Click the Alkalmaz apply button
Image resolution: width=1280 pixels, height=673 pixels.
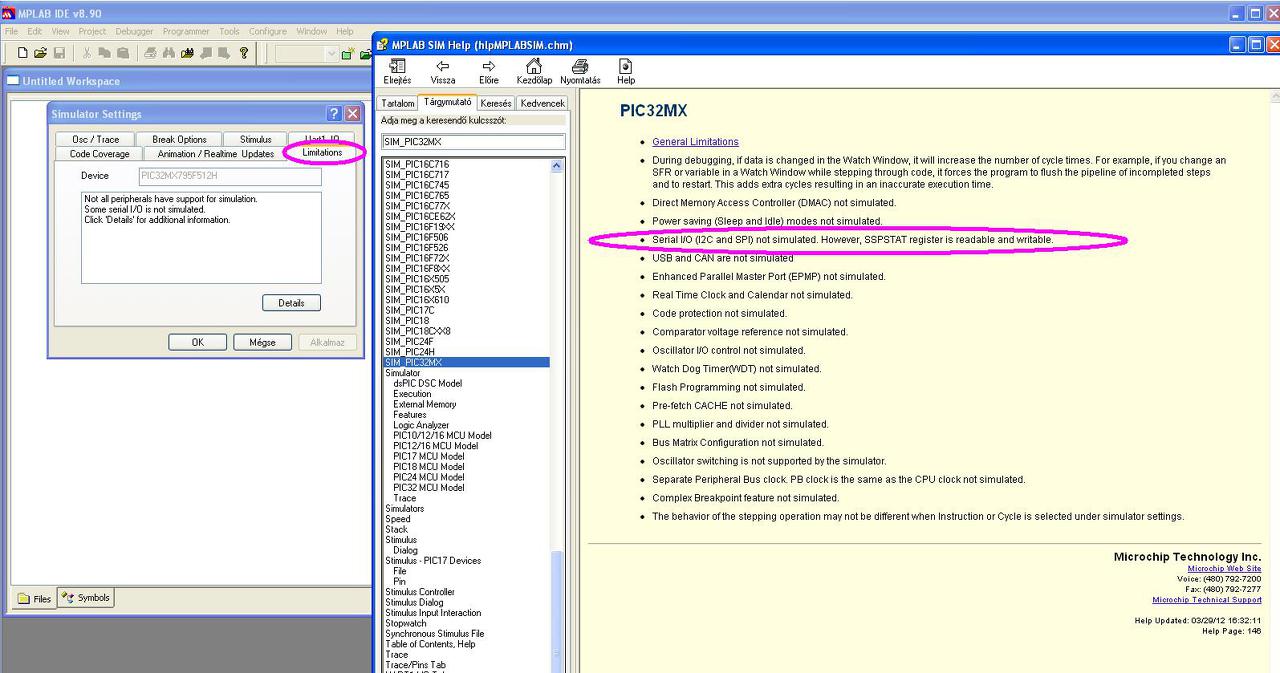[327, 342]
